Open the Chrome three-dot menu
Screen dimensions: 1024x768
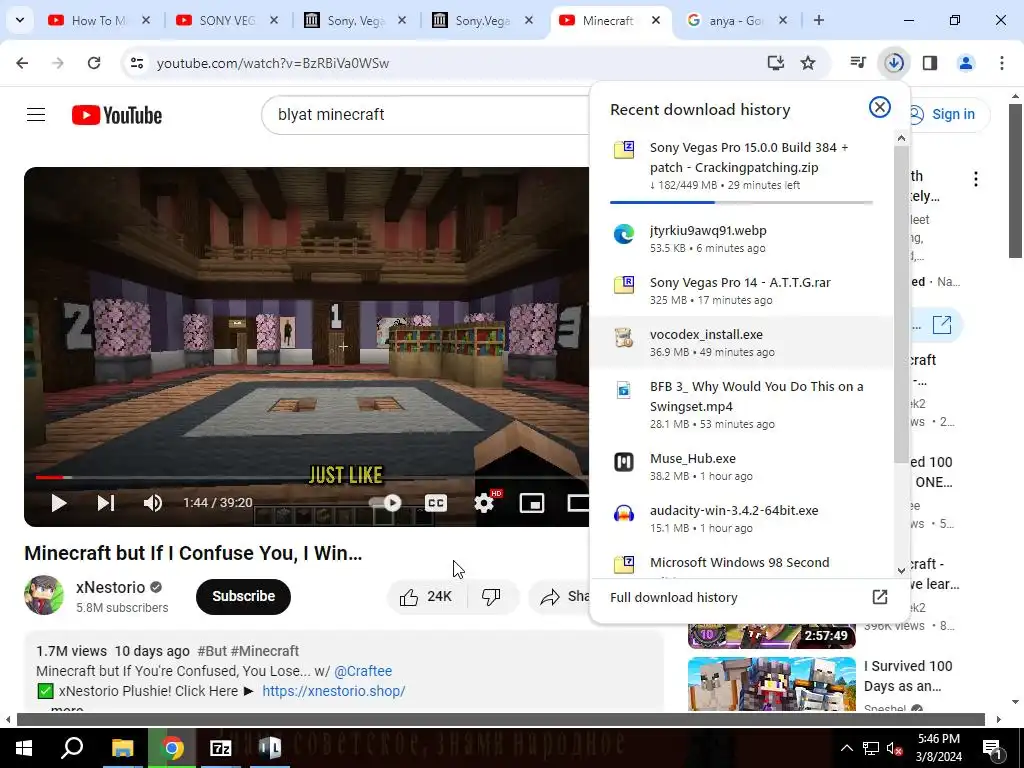[x=1002, y=63]
